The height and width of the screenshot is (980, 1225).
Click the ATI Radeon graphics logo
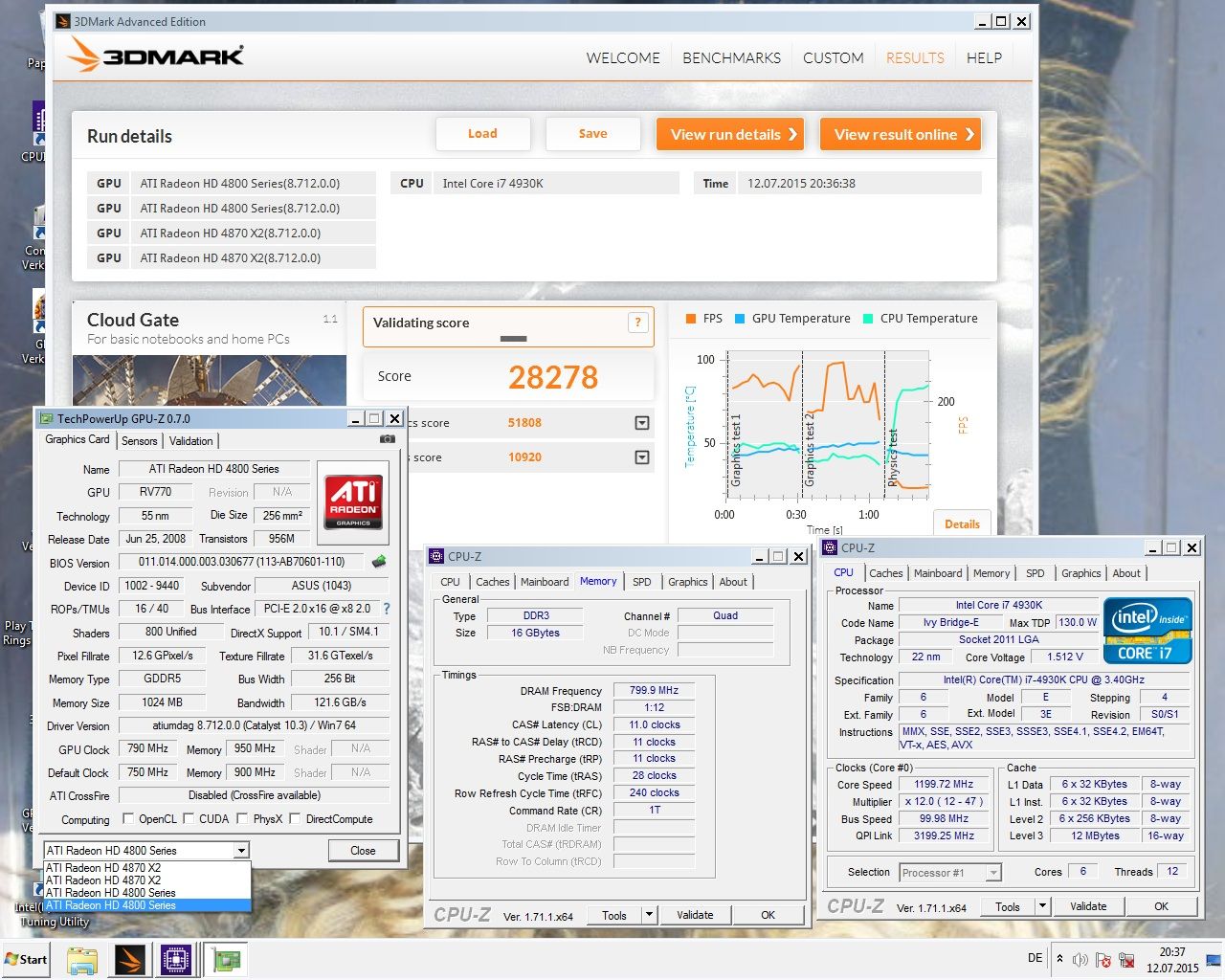(355, 502)
